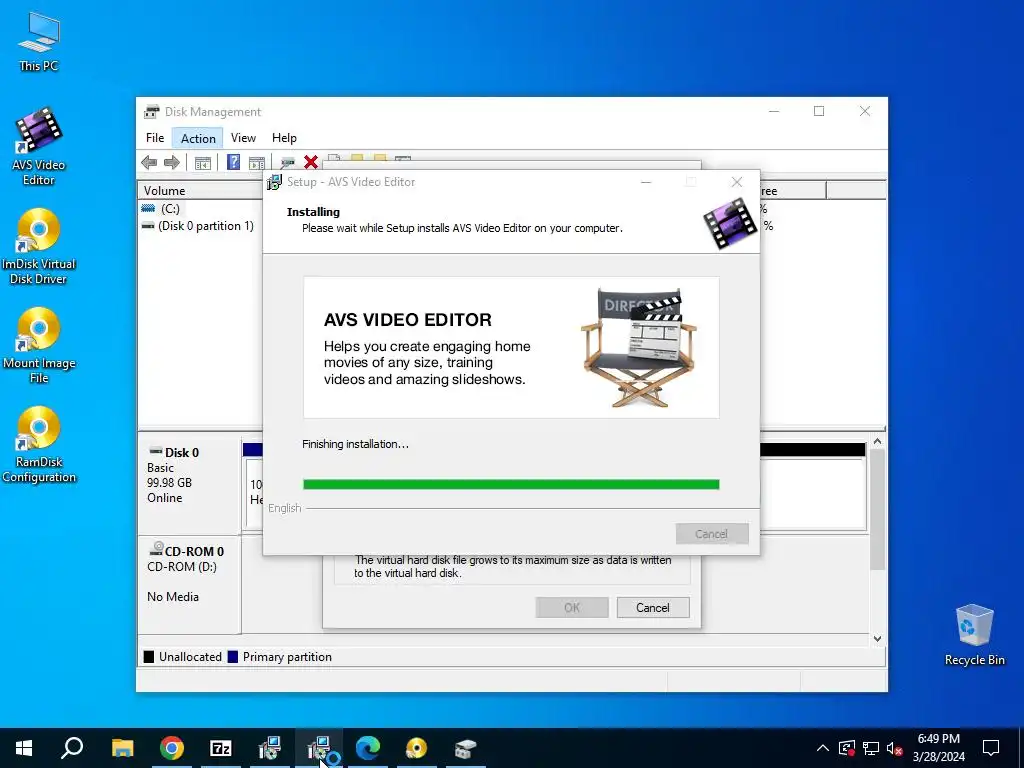This screenshot has height=768, width=1024.
Task: Click the Unallocated legend black swatch
Action: point(149,657)
